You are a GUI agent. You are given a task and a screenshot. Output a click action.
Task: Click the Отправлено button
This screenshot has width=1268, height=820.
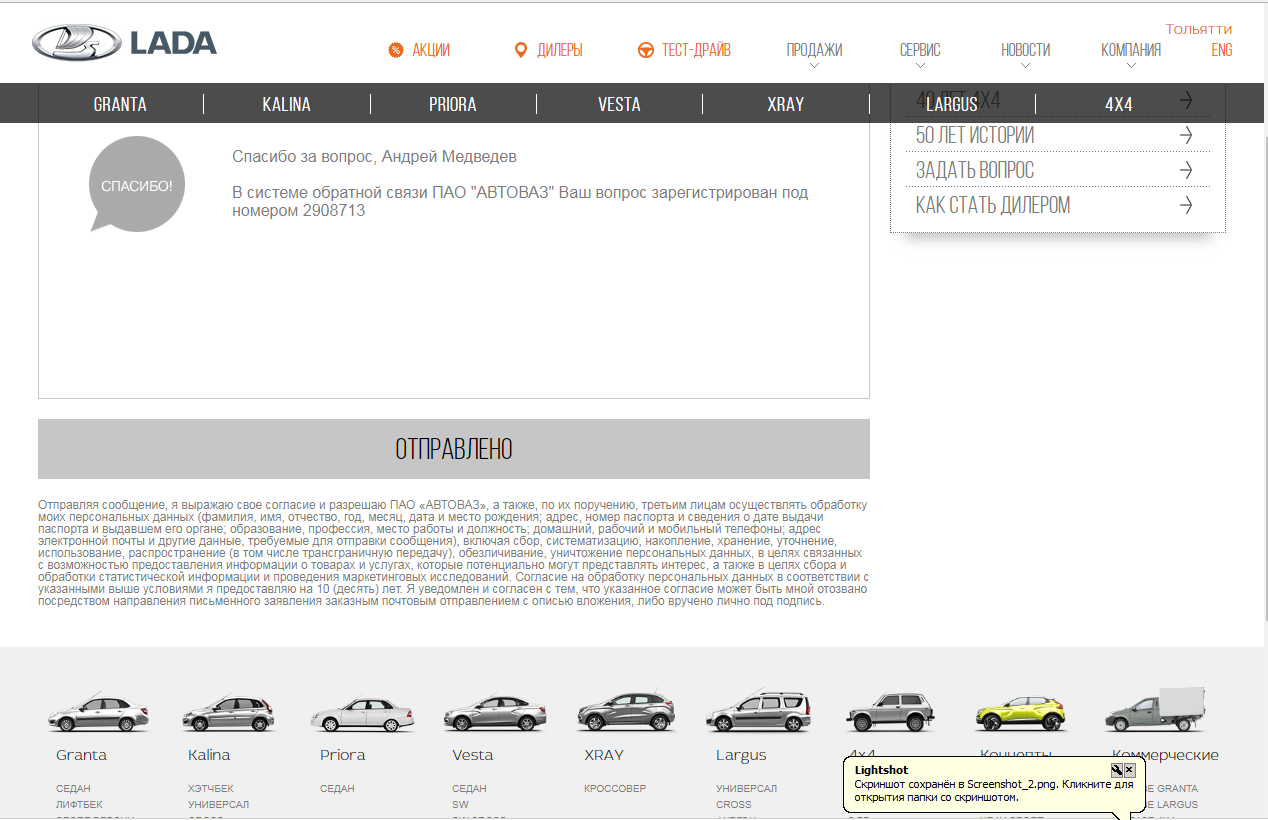tap(454, 449)
